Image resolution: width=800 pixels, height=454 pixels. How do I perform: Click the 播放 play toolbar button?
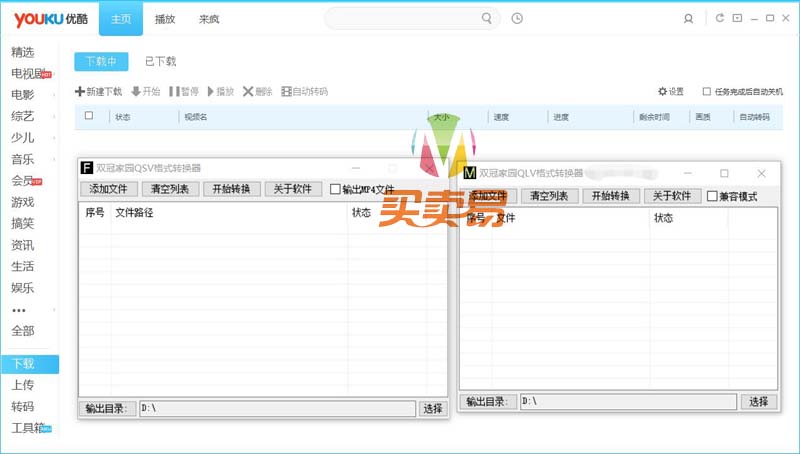[x=221, y=91]
